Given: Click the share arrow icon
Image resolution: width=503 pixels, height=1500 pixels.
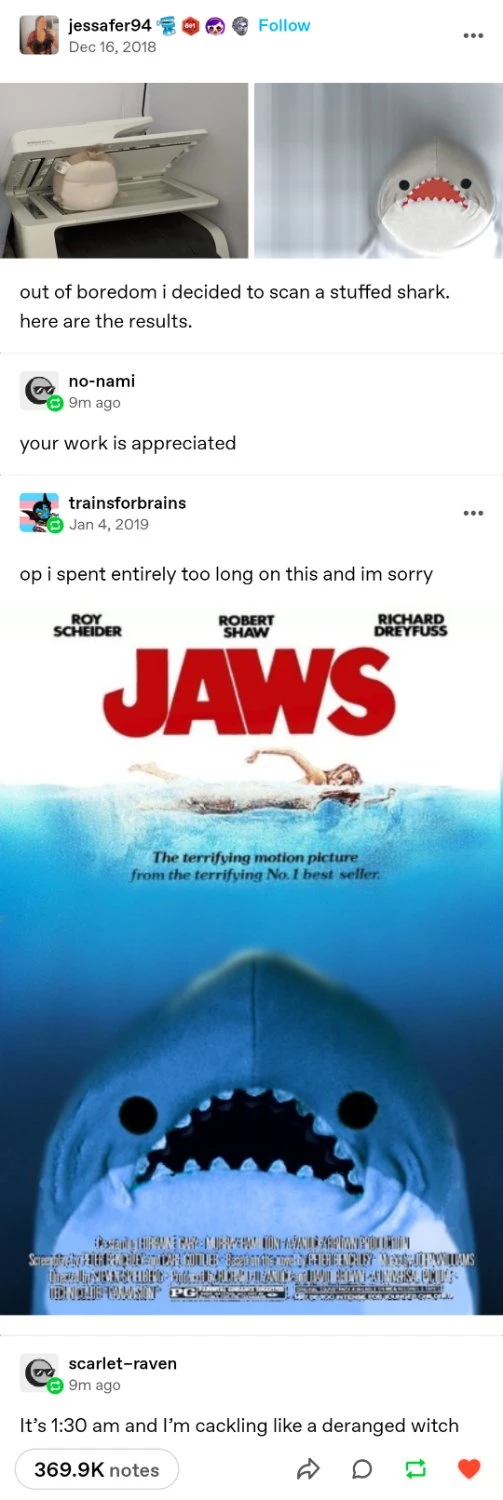Looking at the screenshot, I should point(308,1469).
